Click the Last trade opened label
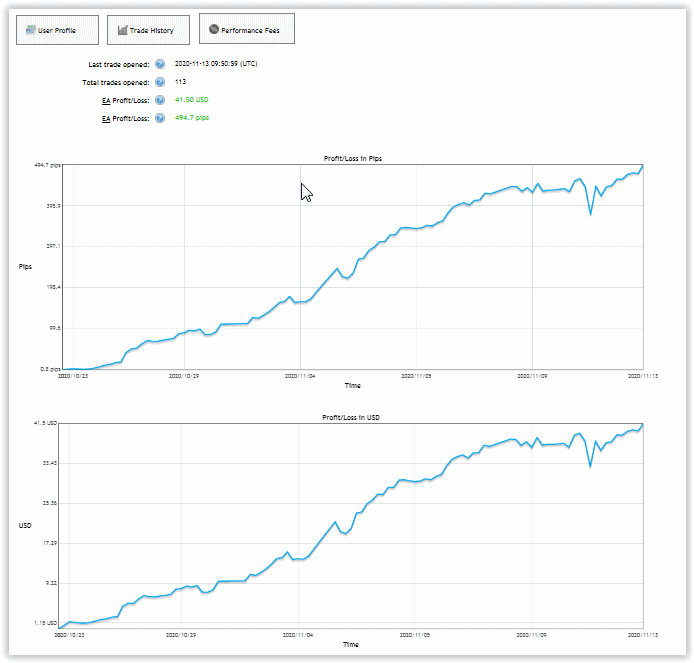The width and height of the screenshot is (694, 663). pos(119,65)
